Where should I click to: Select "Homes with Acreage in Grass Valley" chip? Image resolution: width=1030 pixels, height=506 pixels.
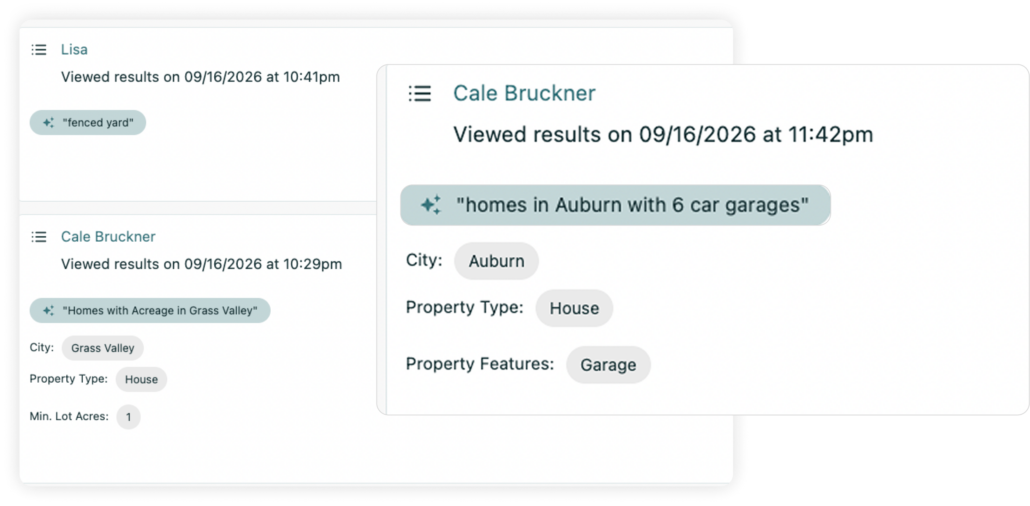click(150, 311)
